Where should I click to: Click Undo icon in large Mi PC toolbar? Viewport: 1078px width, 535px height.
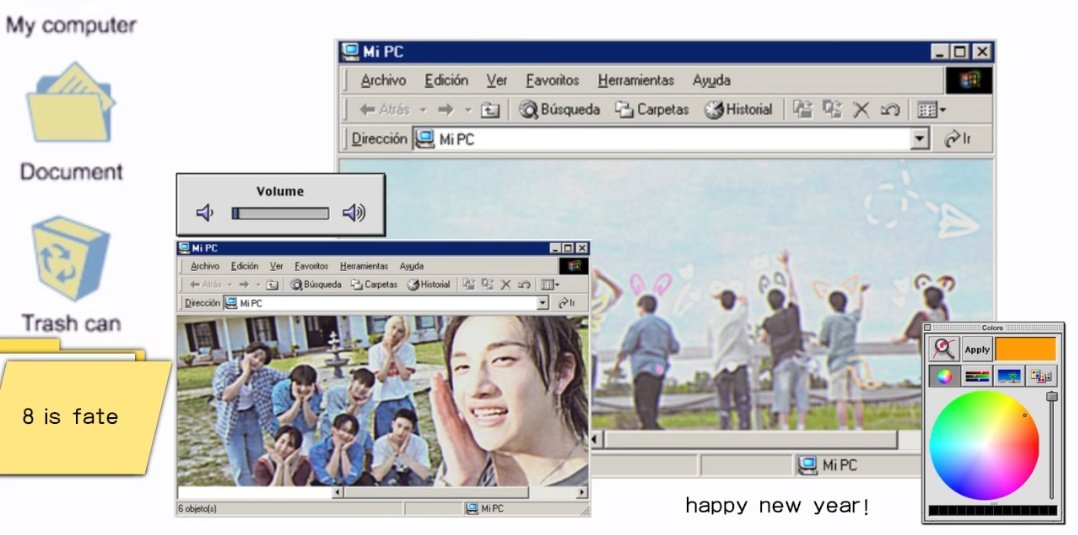tap(890, 110)
